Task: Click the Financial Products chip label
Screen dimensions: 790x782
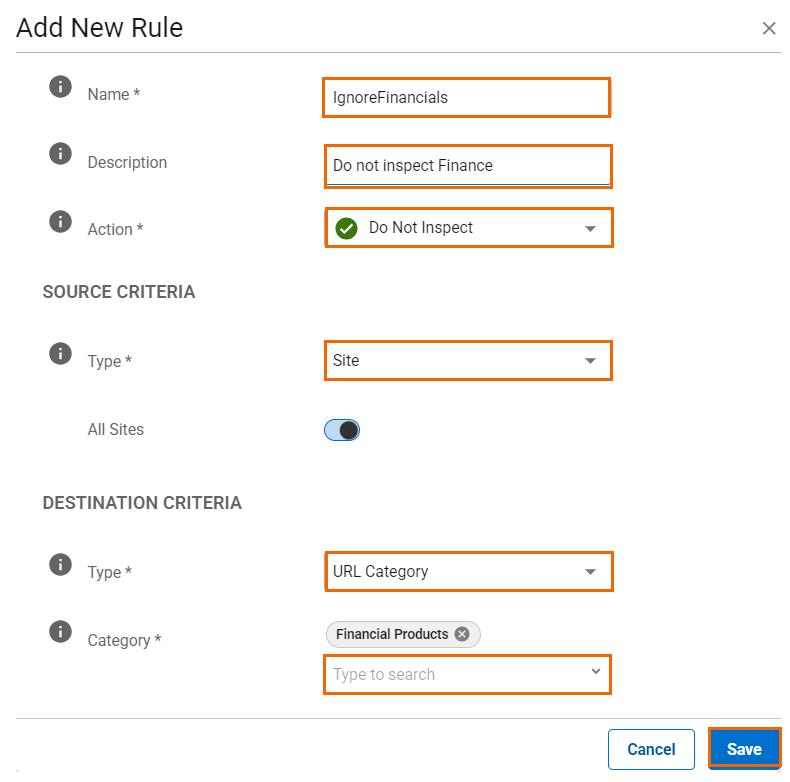Action: (392, 634)
